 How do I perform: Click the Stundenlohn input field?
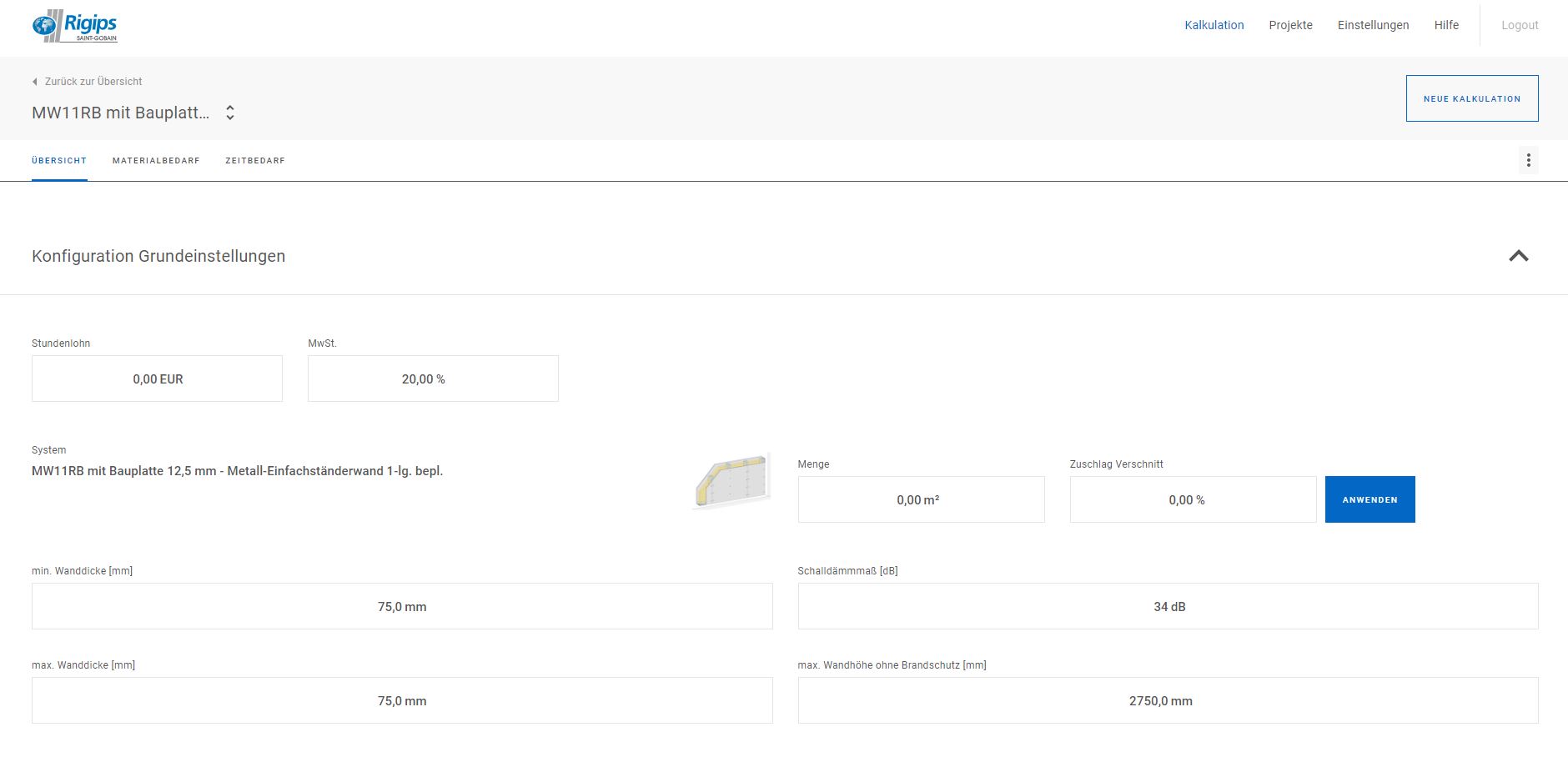[x=157, y=378]
